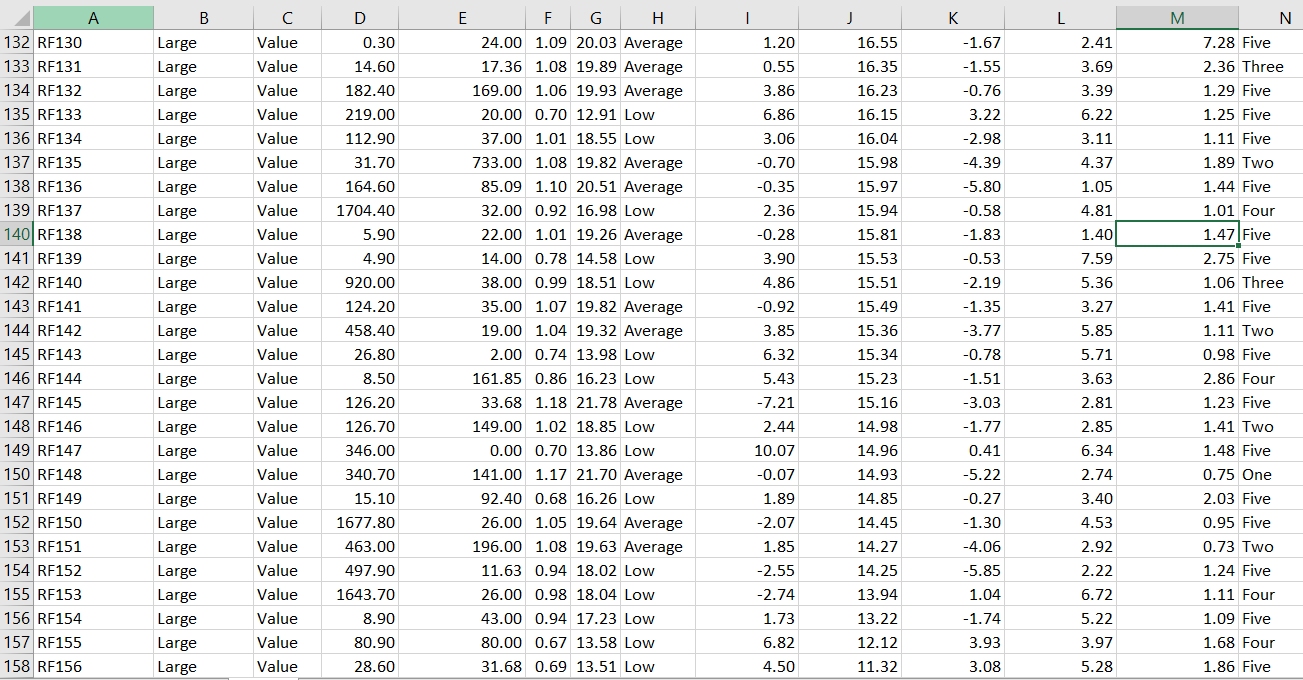Select the cell containing RF135
Image resolution: width=1303 pixels, height=680 pixels.
coord(93,162)
